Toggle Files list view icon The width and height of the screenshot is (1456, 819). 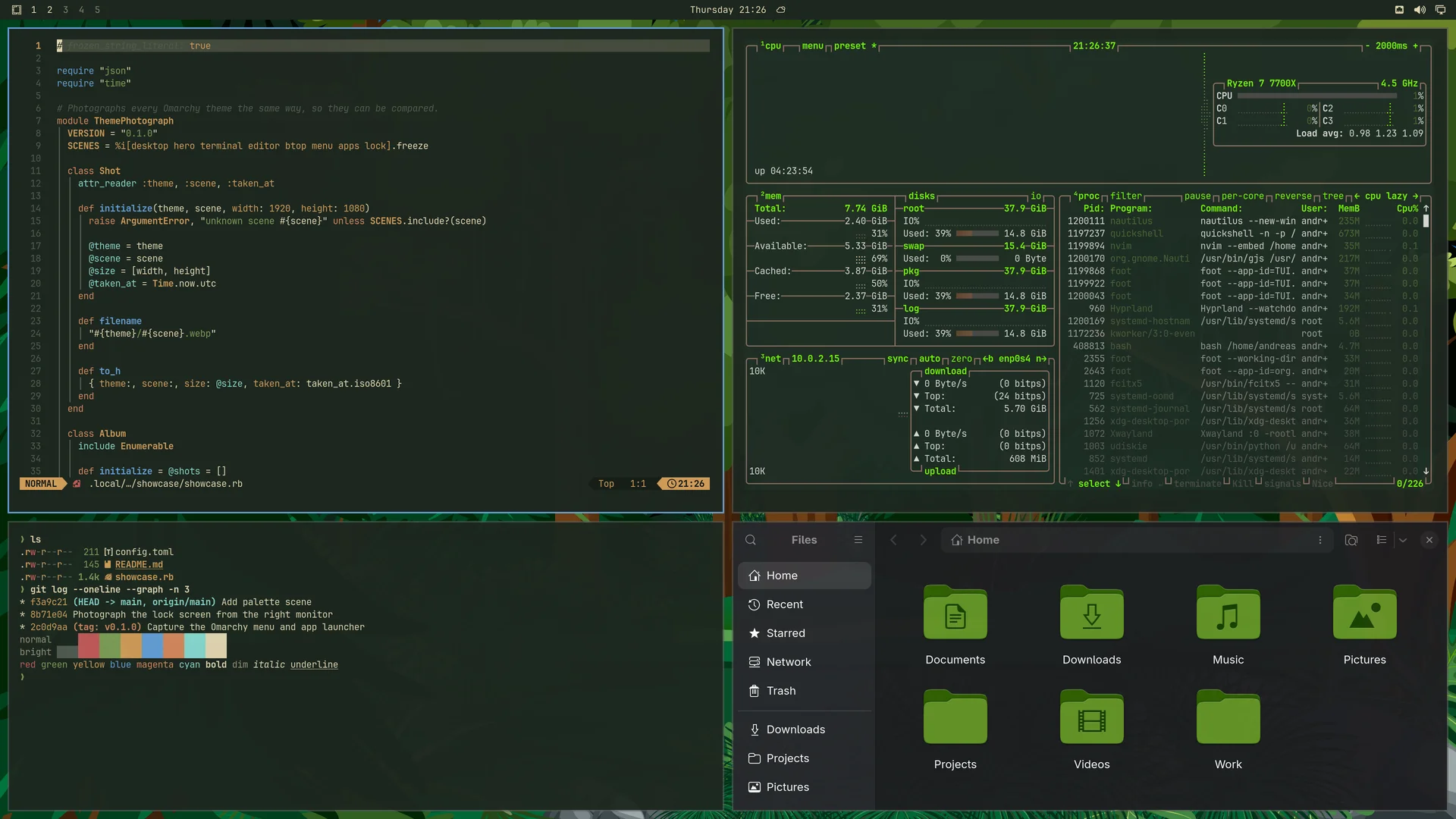[x=1382, y=540]
